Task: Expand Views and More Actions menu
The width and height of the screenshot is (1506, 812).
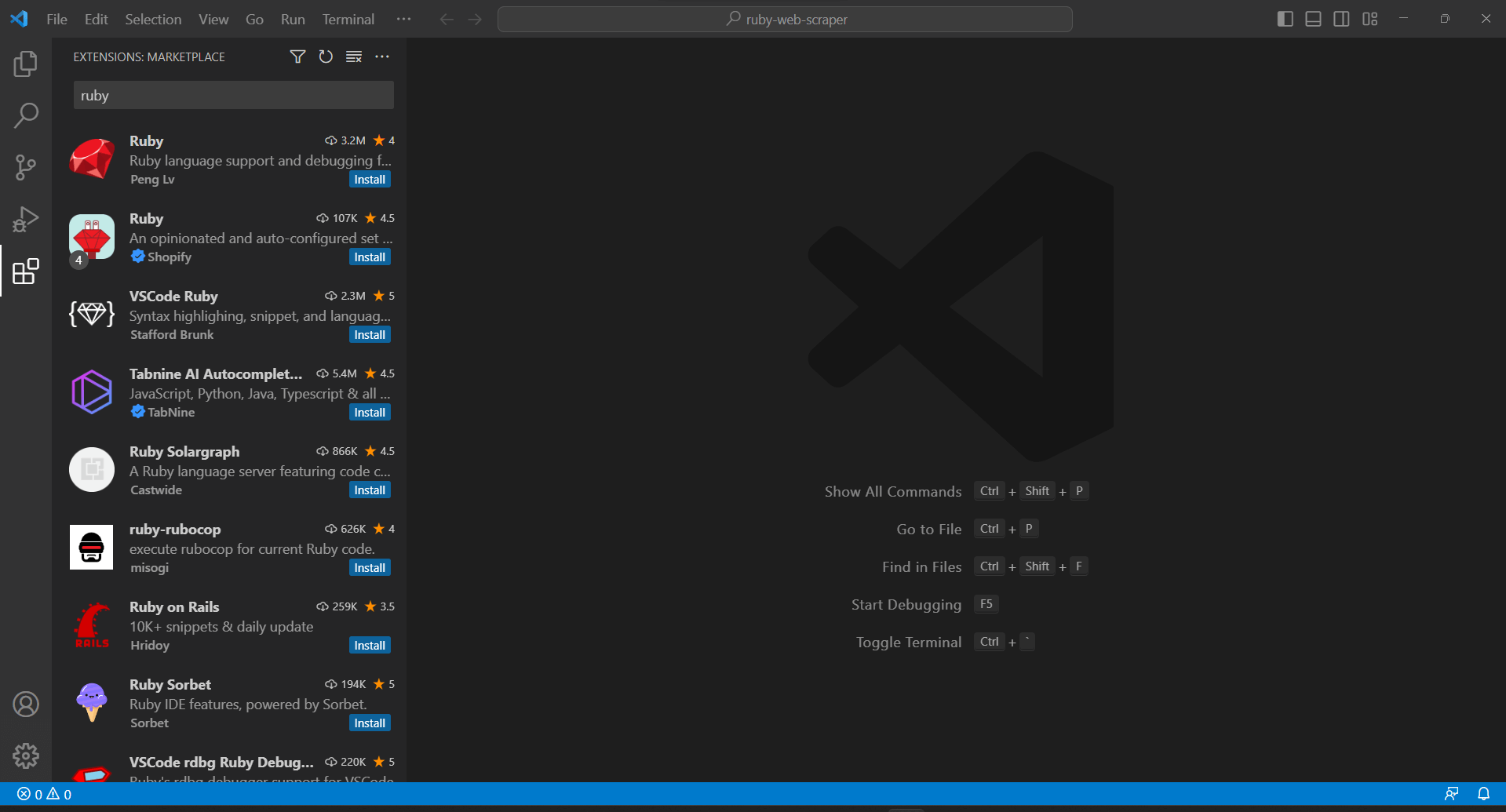Action: click(382, 56)
